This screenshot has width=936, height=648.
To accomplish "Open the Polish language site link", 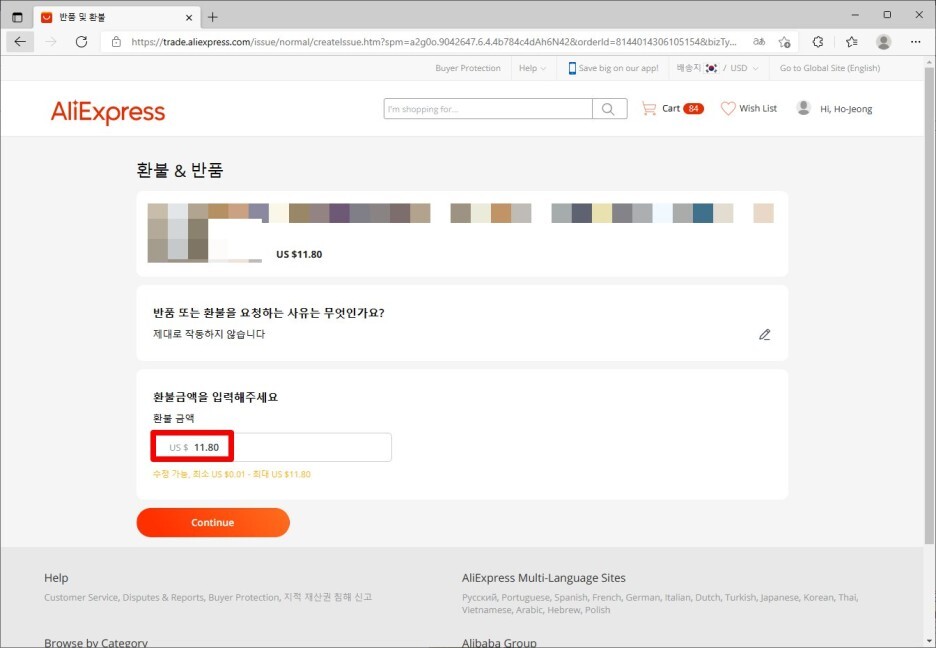I will point(598,610).
